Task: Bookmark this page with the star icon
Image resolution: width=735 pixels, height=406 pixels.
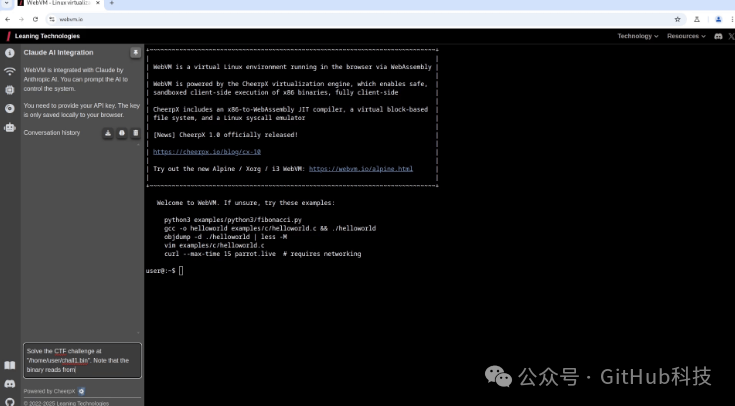Action: pos(677,19)
